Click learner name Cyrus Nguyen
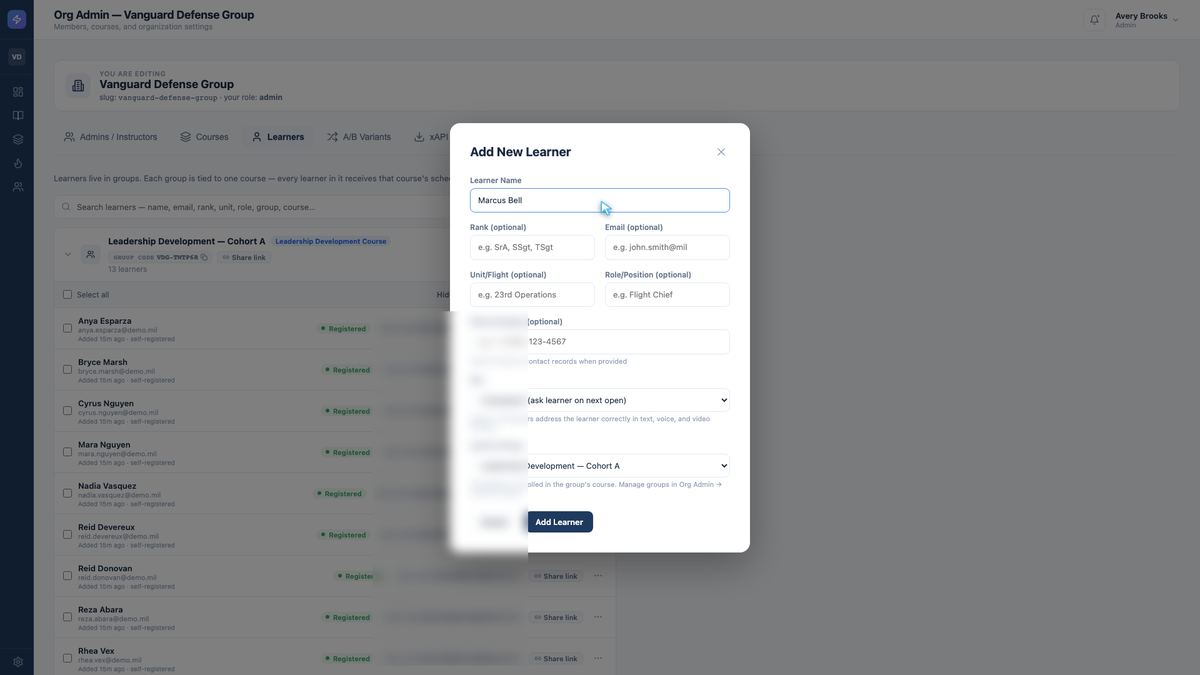Screen dimensions: 1200x675 coord(104,403)
